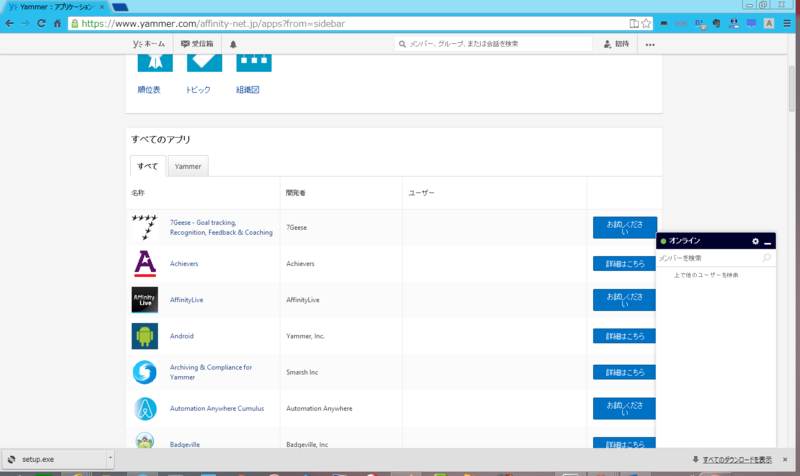Minimize the オンライン chat panel
Viewport: 800px width, 476px height.
click(767, 242)
